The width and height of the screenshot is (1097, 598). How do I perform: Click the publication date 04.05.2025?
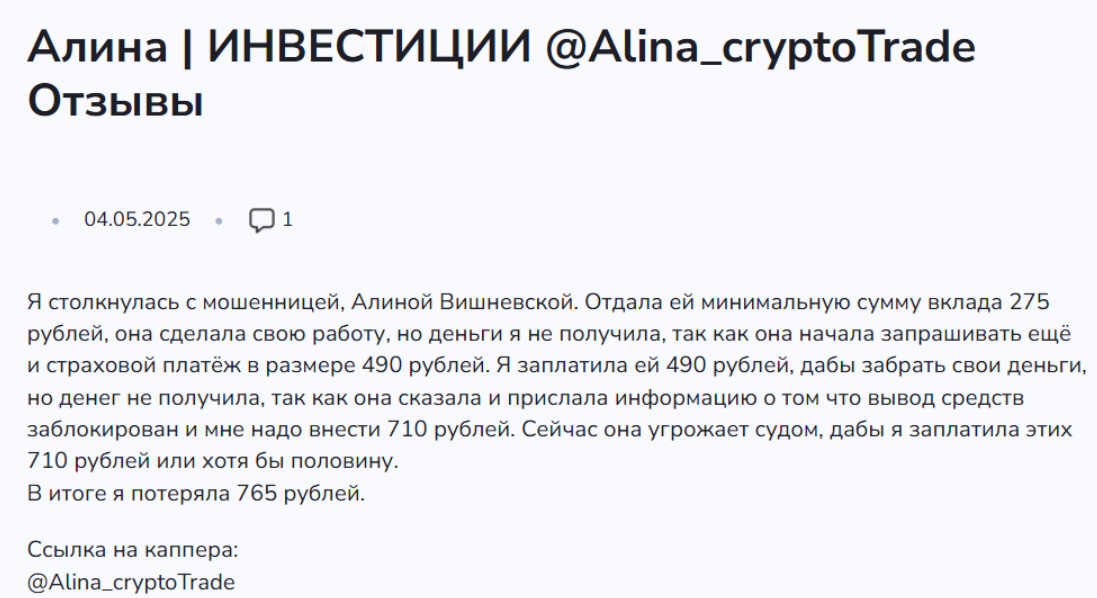click(x=137, y=220)
